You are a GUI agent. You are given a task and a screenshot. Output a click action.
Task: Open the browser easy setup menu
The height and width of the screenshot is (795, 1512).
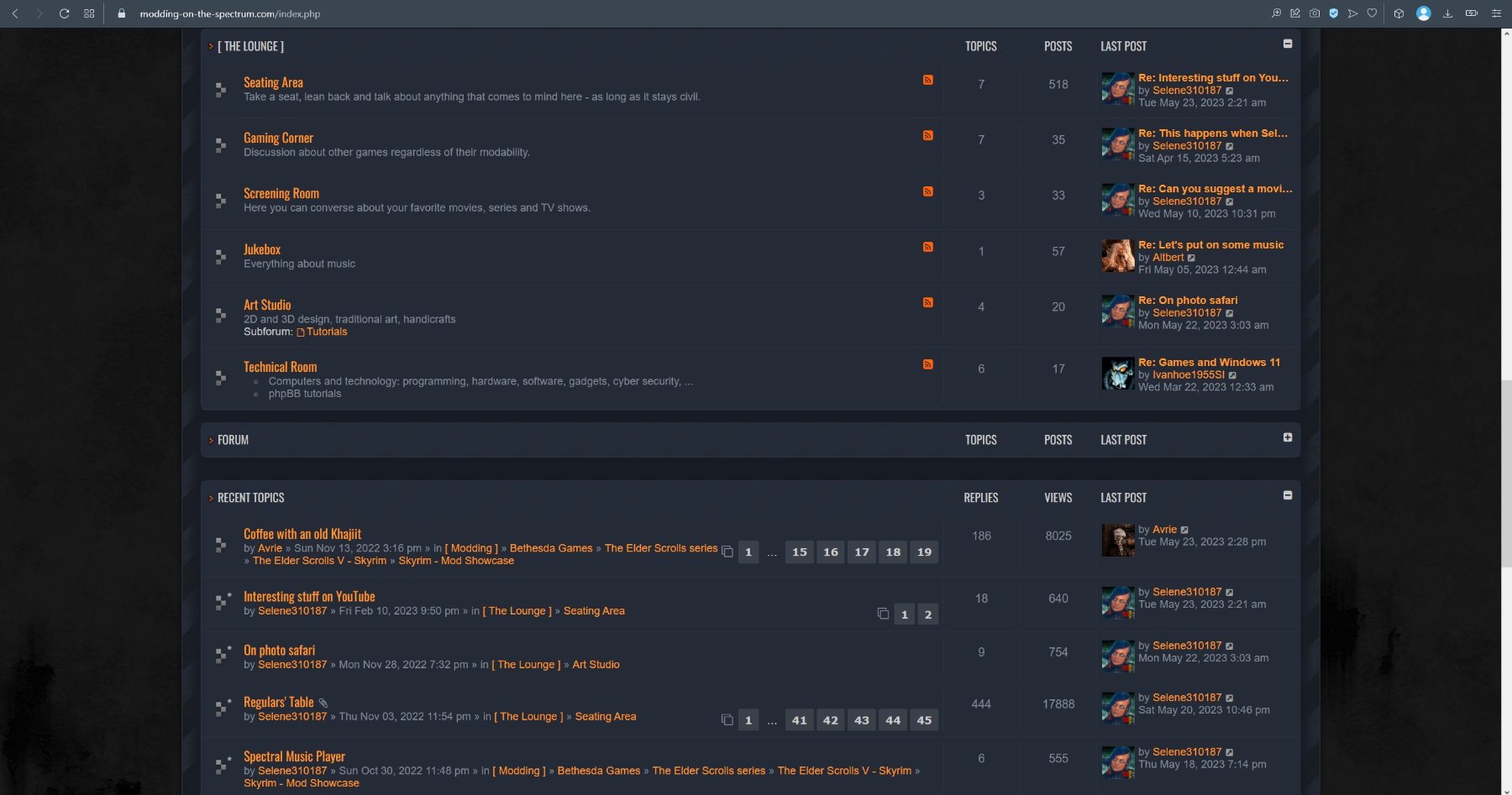[x=1495, y=13]
